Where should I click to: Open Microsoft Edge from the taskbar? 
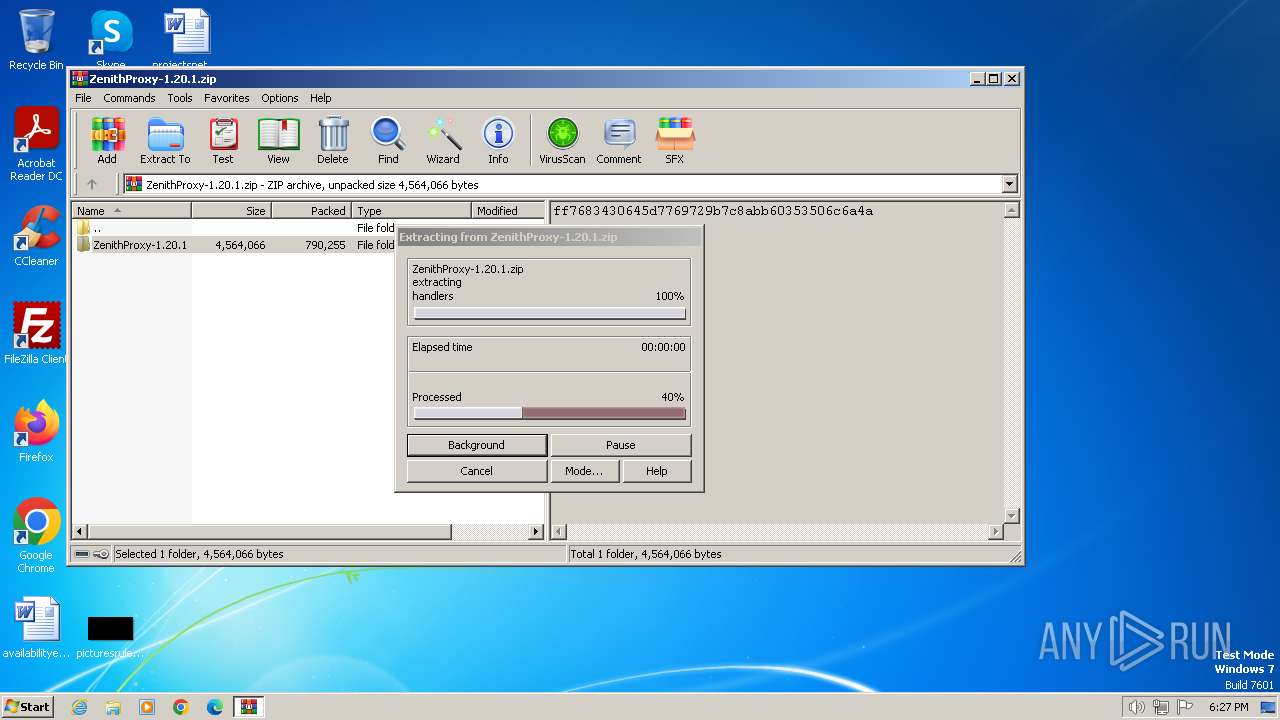[x=215, y=707]
